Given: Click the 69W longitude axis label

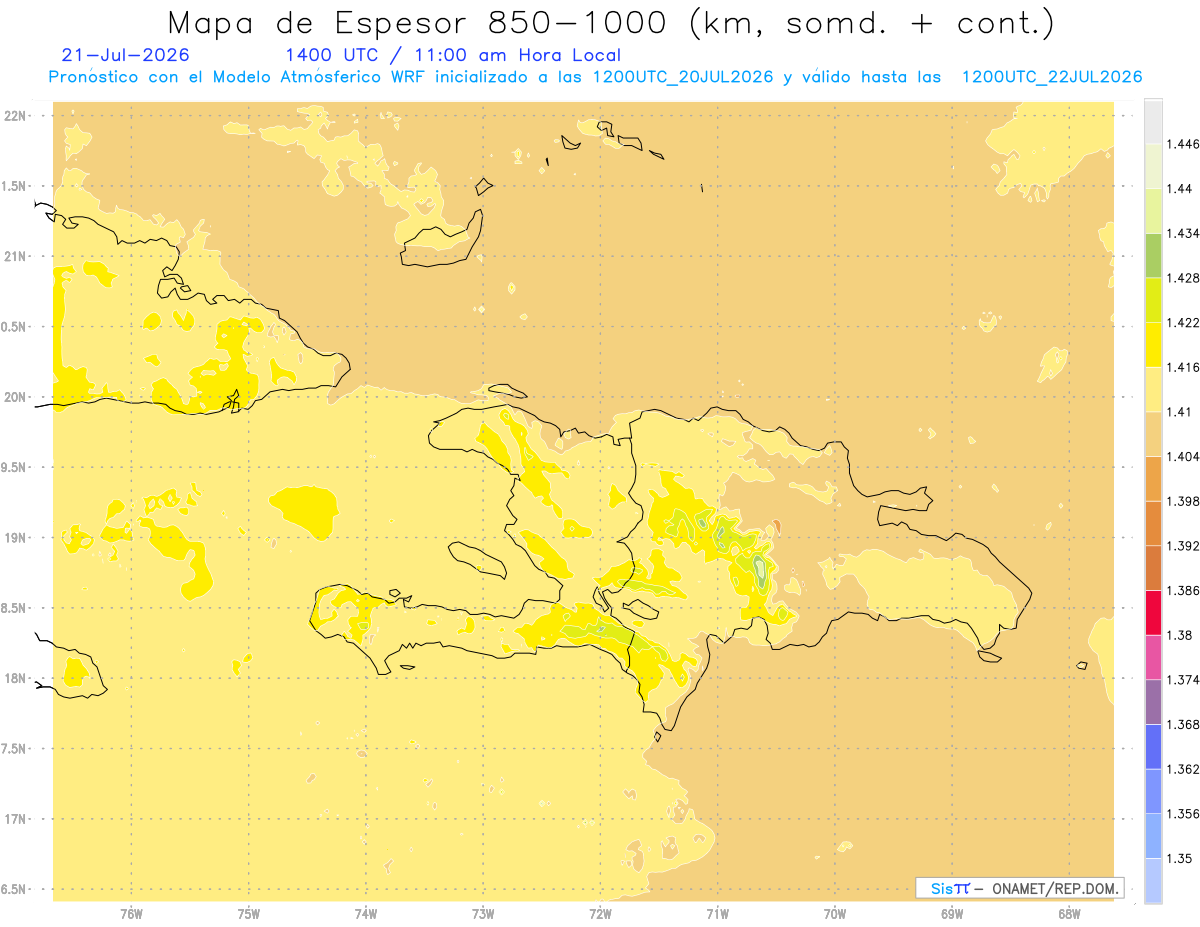Looking at the screenshot, I should (x=952, y=913).
